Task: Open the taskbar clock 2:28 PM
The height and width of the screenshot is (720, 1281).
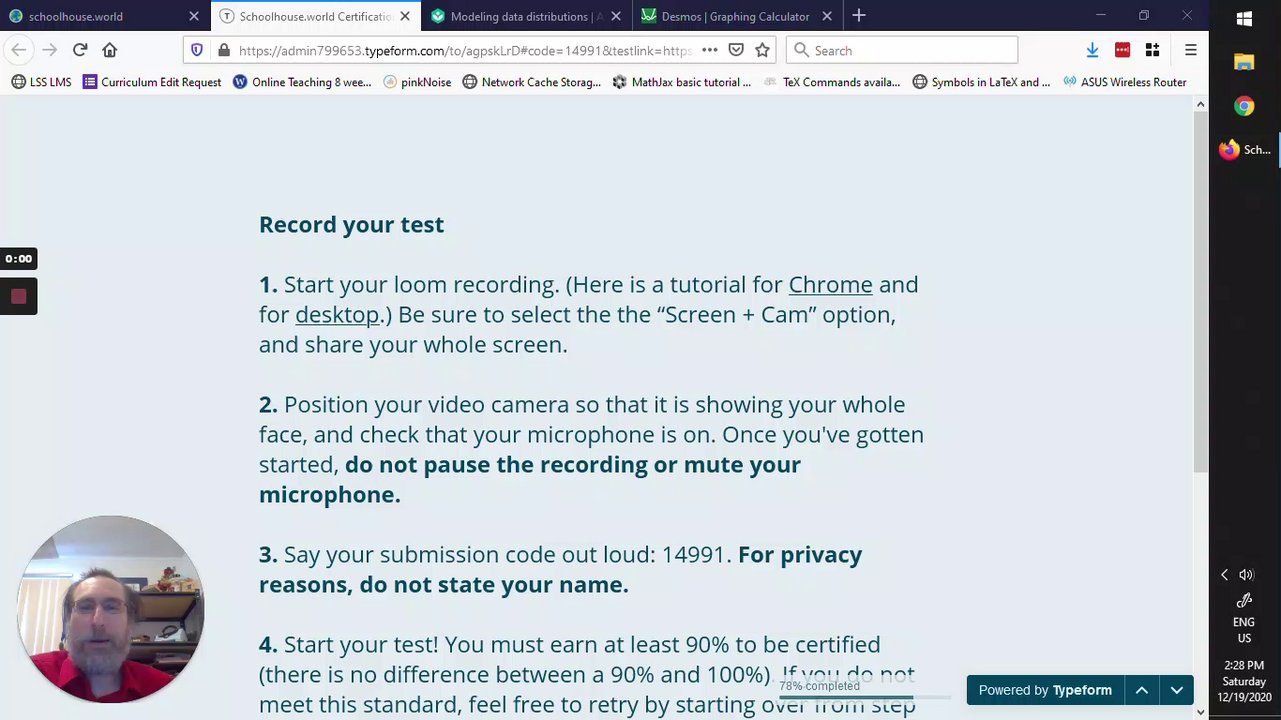Action: click(x=1244, y=681)
